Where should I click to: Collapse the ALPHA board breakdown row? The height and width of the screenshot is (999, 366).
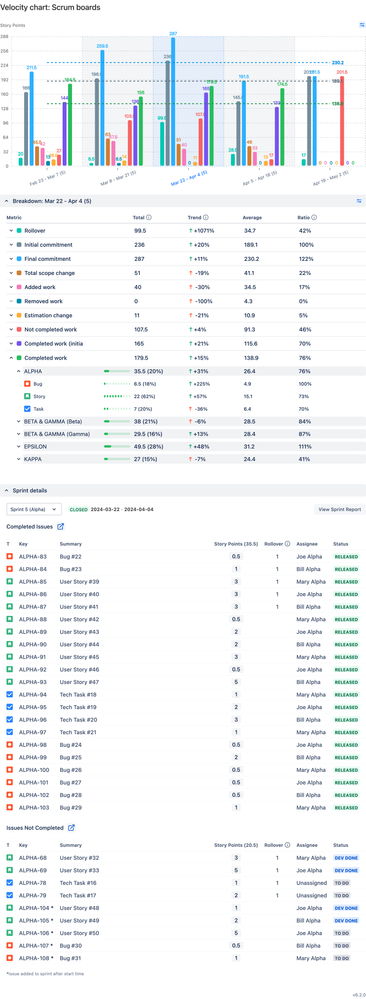(x=18, y=371)
